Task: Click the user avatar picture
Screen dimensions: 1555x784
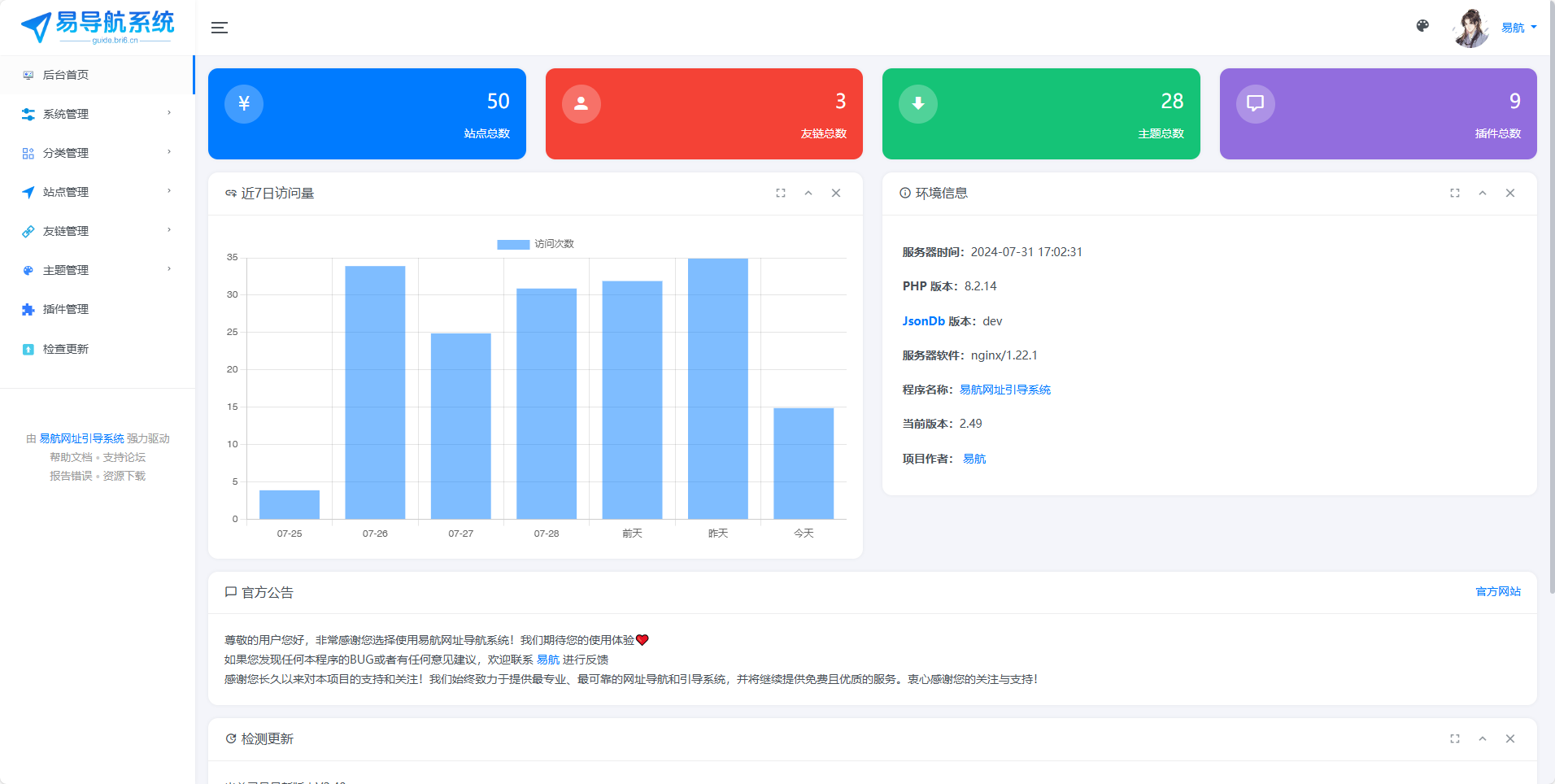Action: [1470, 28]
